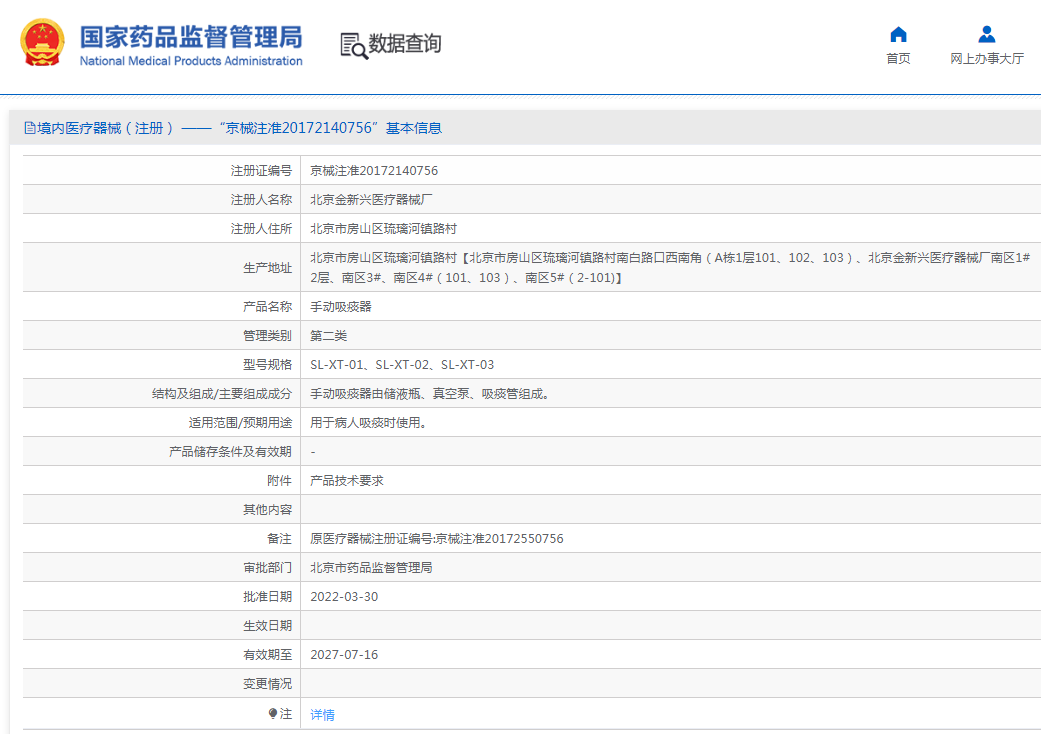Screen dimensions: 1041x734
Task: Click the 数据查询 magnifier document icon
Action: 353,45
